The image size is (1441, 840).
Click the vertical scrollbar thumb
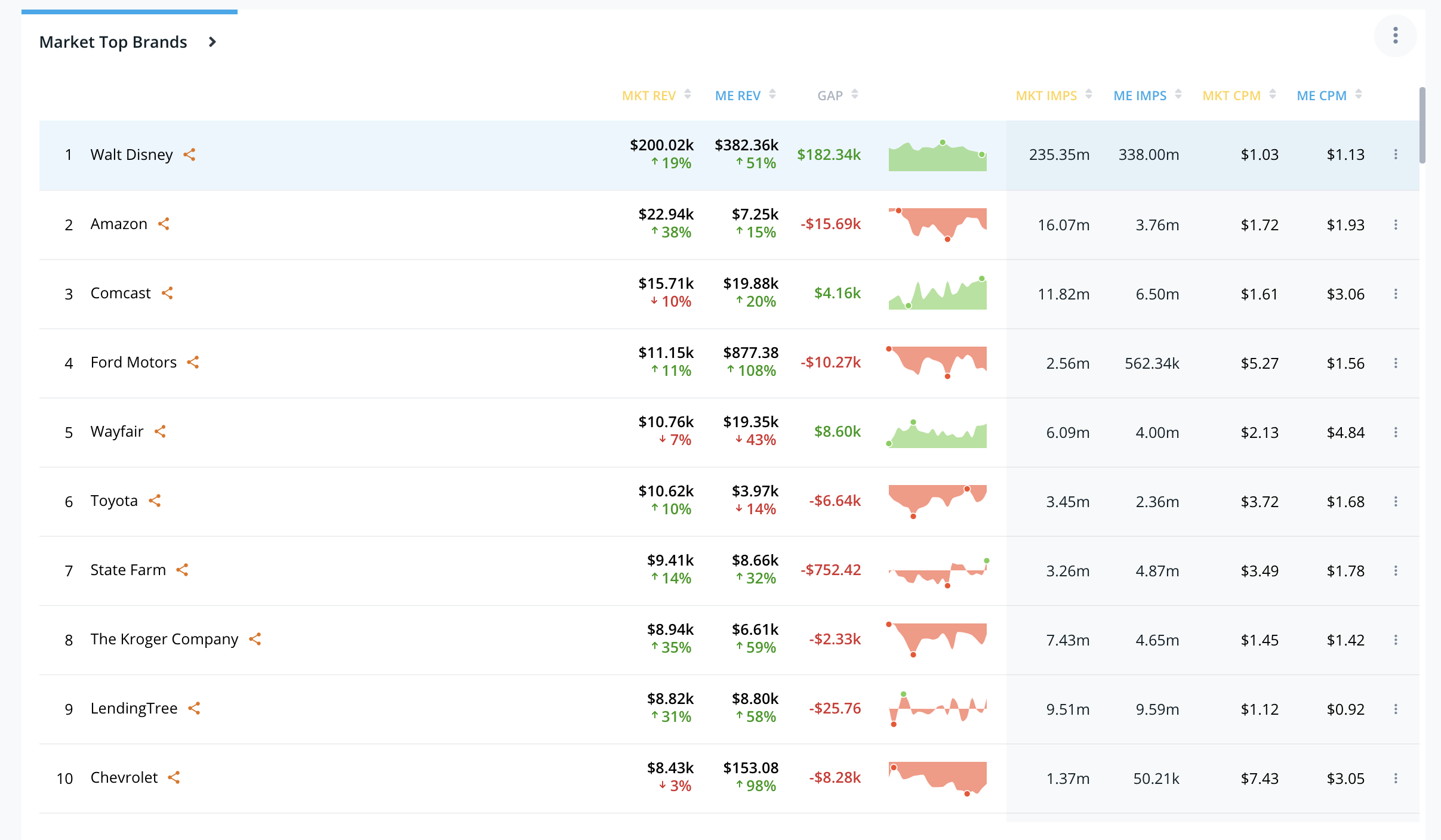tap(1422, 125)
